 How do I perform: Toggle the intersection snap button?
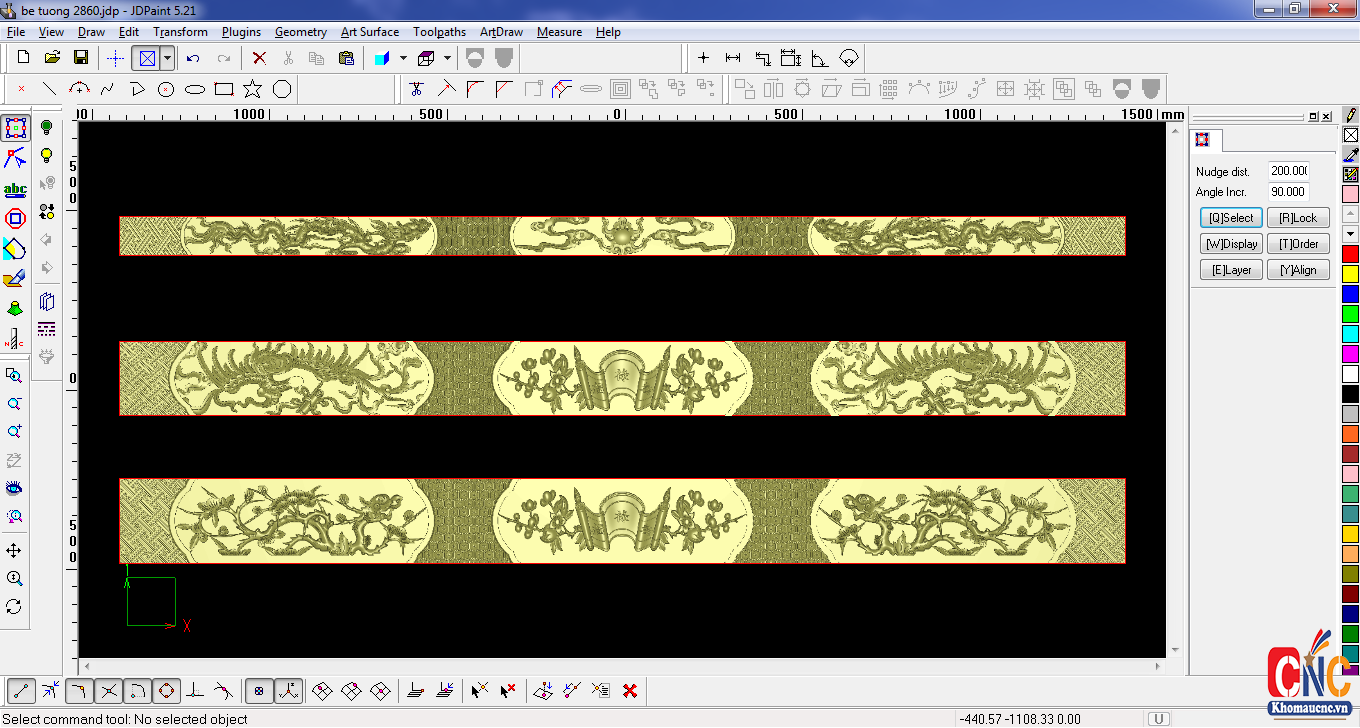pyautogui.click(x=109, y=690)
